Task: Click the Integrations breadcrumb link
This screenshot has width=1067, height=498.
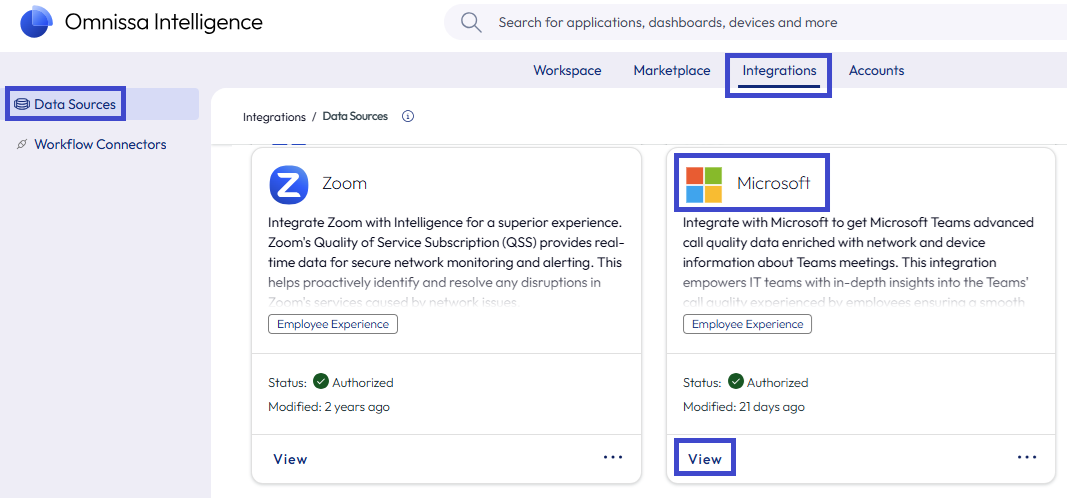Action: (274, 117)
